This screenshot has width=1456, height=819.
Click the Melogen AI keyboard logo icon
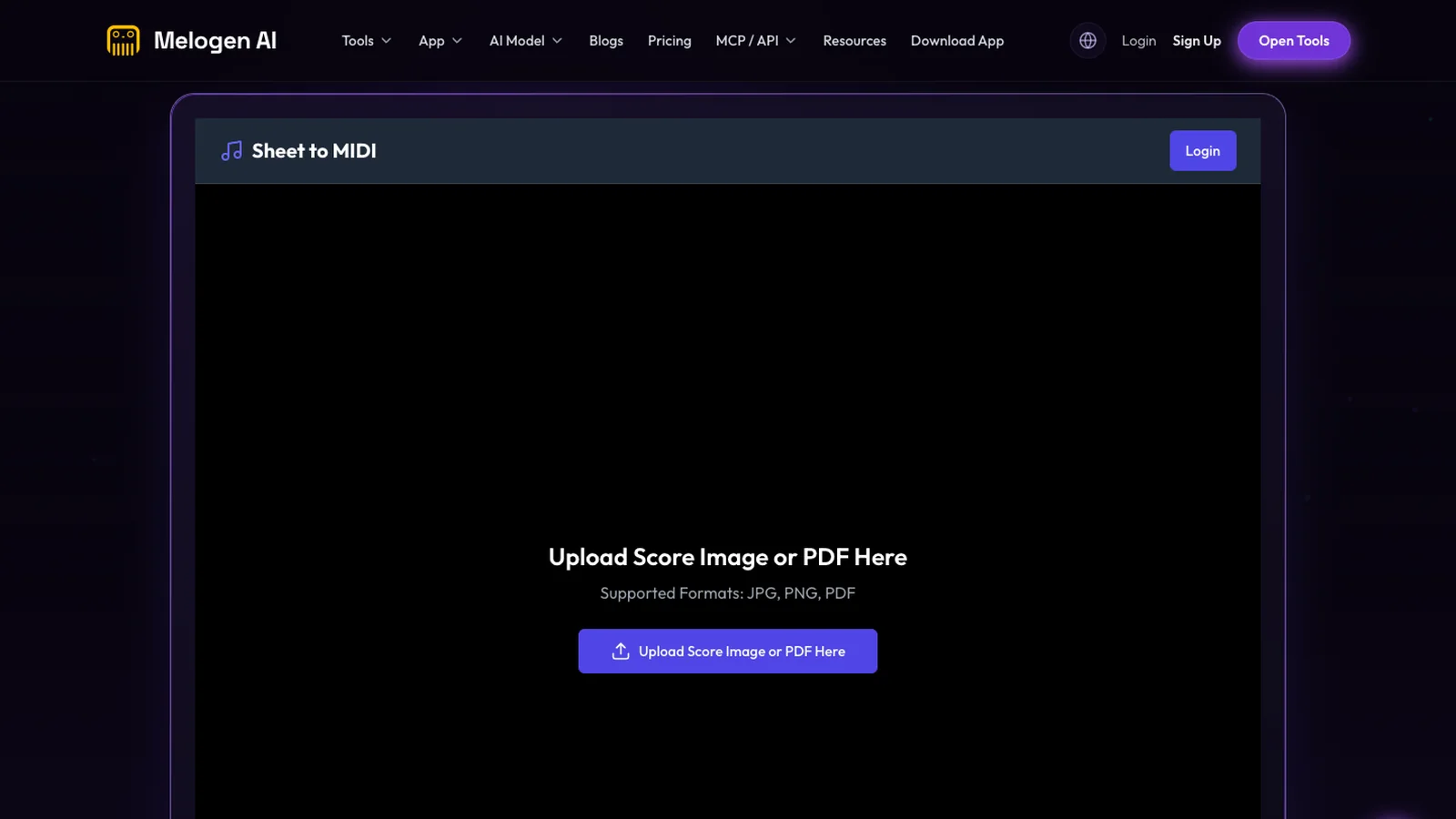(x=123, y=41)
